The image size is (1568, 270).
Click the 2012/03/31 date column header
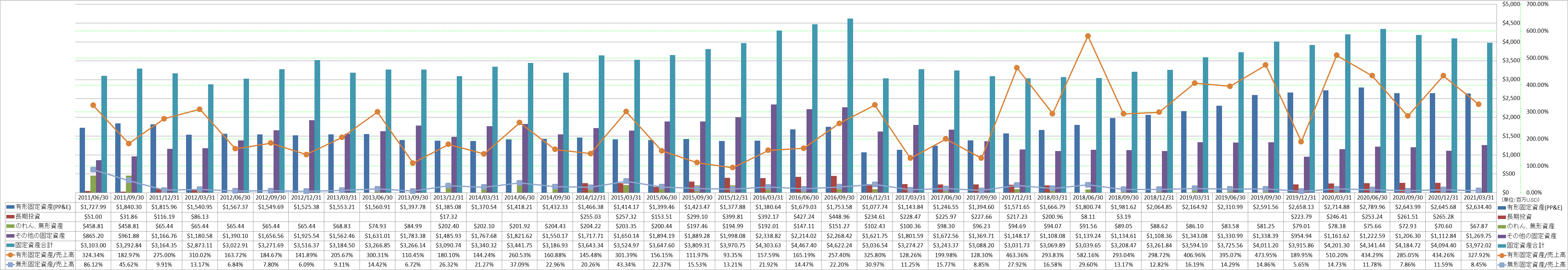[200, 198]
